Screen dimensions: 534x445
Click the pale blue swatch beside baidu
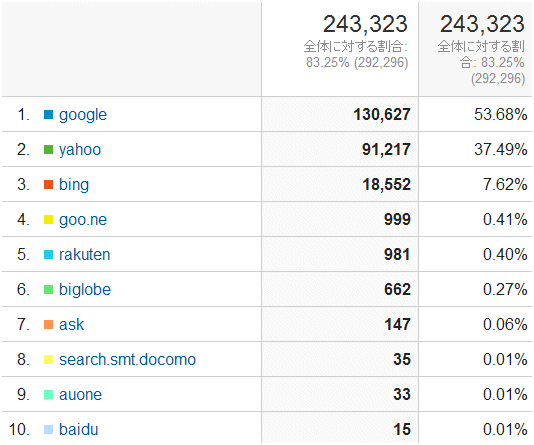48,429
